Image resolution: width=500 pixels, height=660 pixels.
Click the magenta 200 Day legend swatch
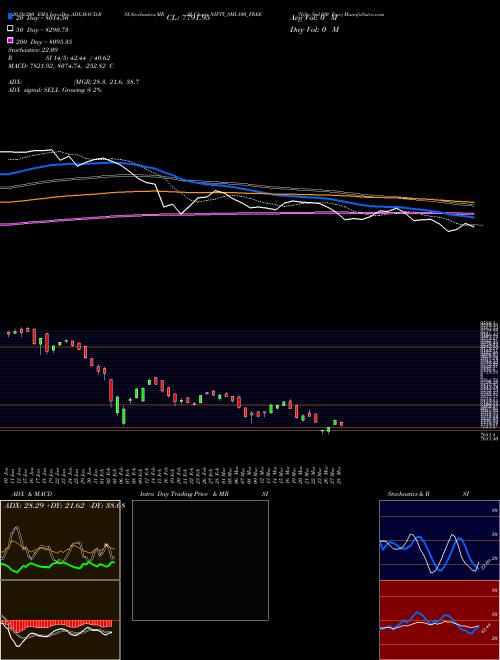pyautogui.click(x=11, y=41)
